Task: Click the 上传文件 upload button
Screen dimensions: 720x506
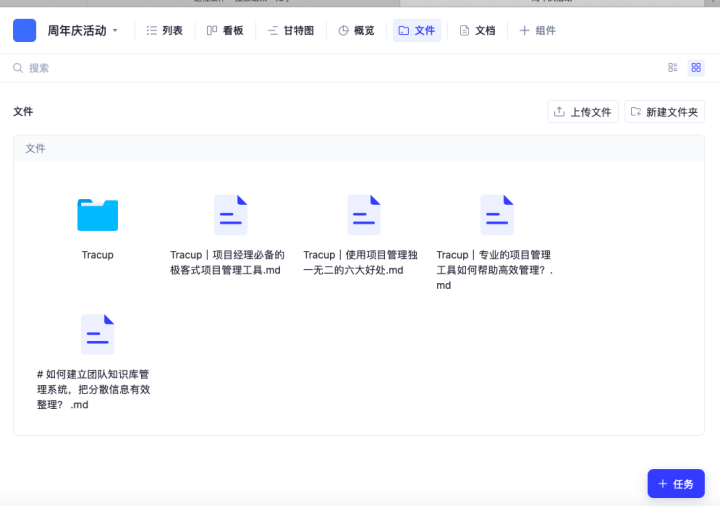Action: 583,112
